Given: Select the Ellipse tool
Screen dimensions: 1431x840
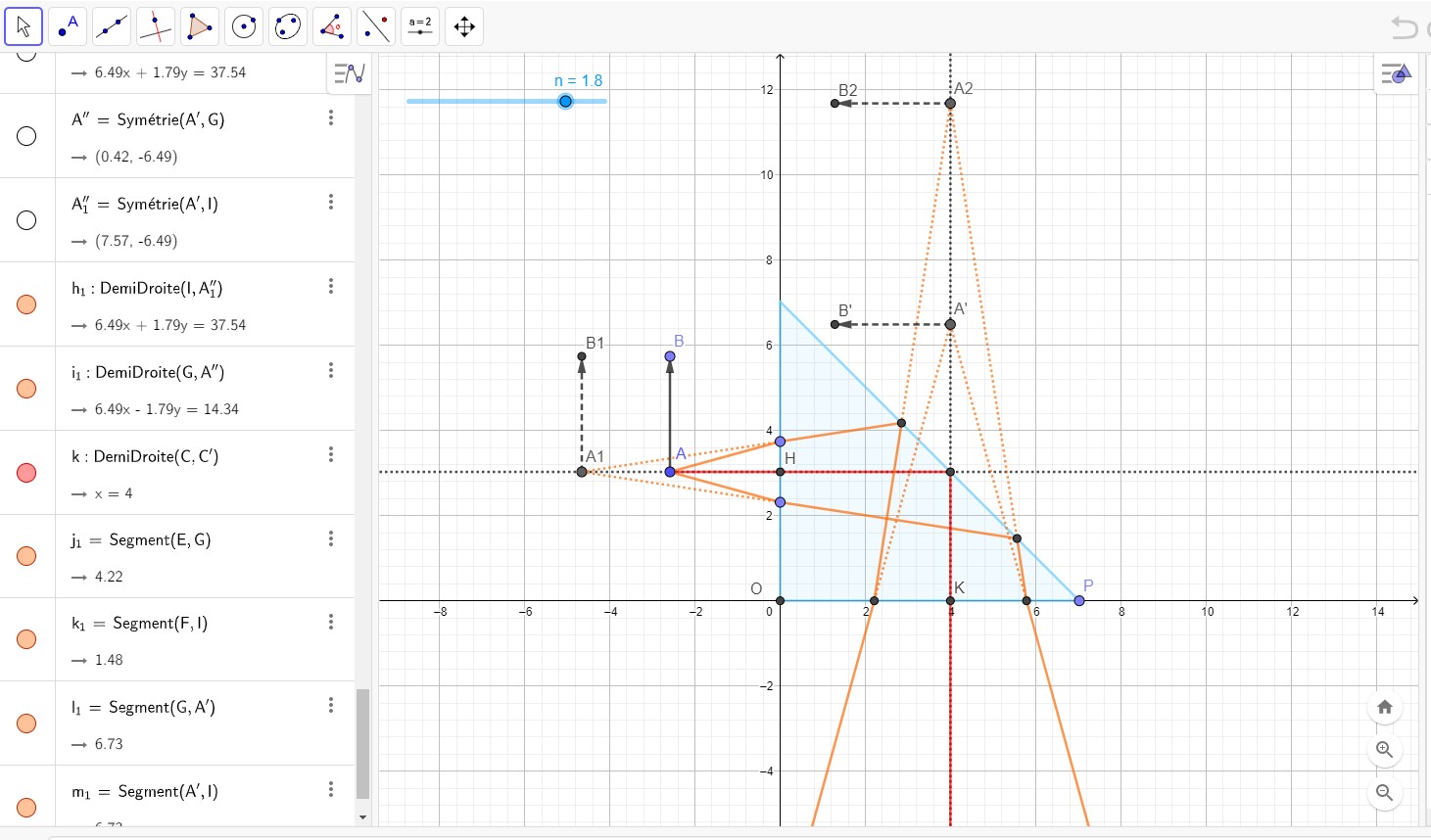Looking at the screenshot, I should pyautogui.click(x=288, y=26).
